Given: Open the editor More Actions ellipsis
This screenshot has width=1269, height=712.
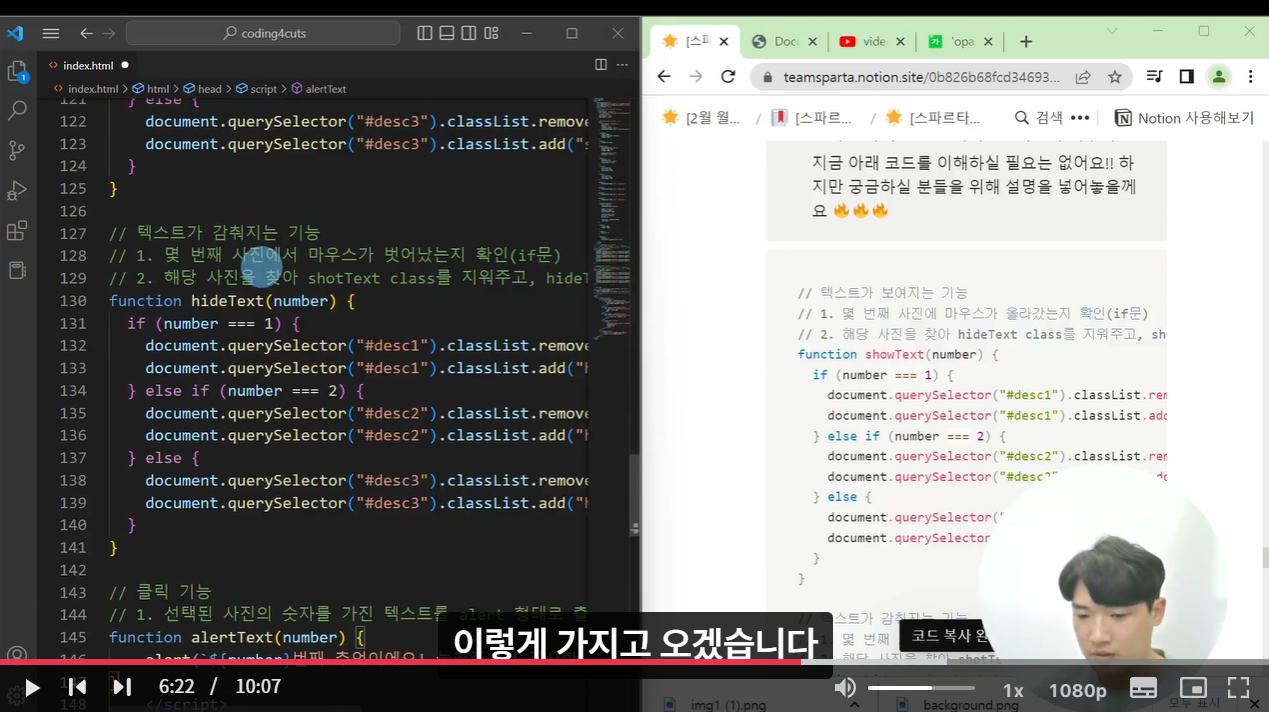Looking at the screenshot, I should coord(623,65).
